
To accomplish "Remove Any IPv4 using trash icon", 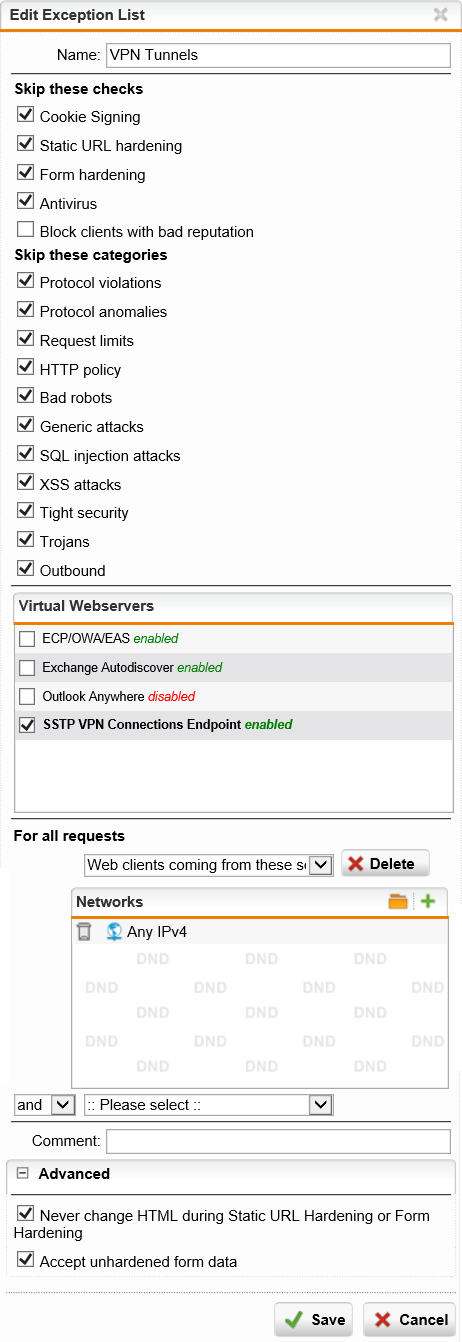I will coord(85,932).
